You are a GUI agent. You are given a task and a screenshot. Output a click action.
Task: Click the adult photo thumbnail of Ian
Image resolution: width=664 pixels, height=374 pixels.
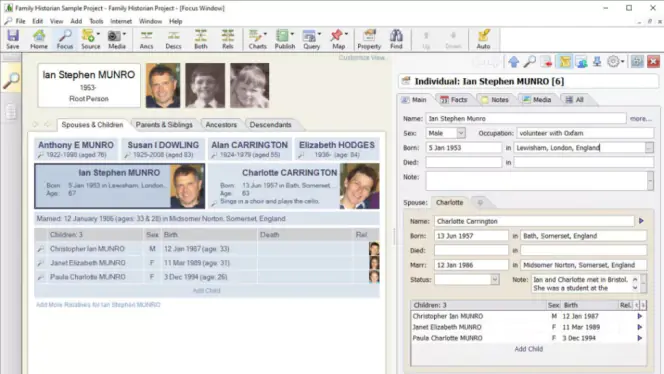pos(163,86)
